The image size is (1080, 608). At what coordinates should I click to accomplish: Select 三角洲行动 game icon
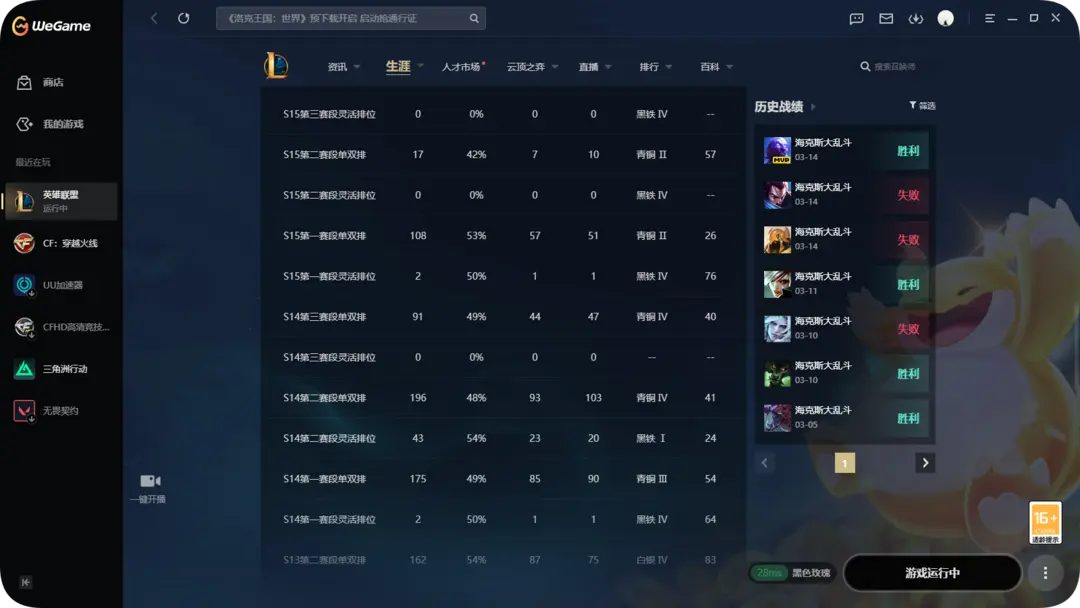tap(24, 369)
